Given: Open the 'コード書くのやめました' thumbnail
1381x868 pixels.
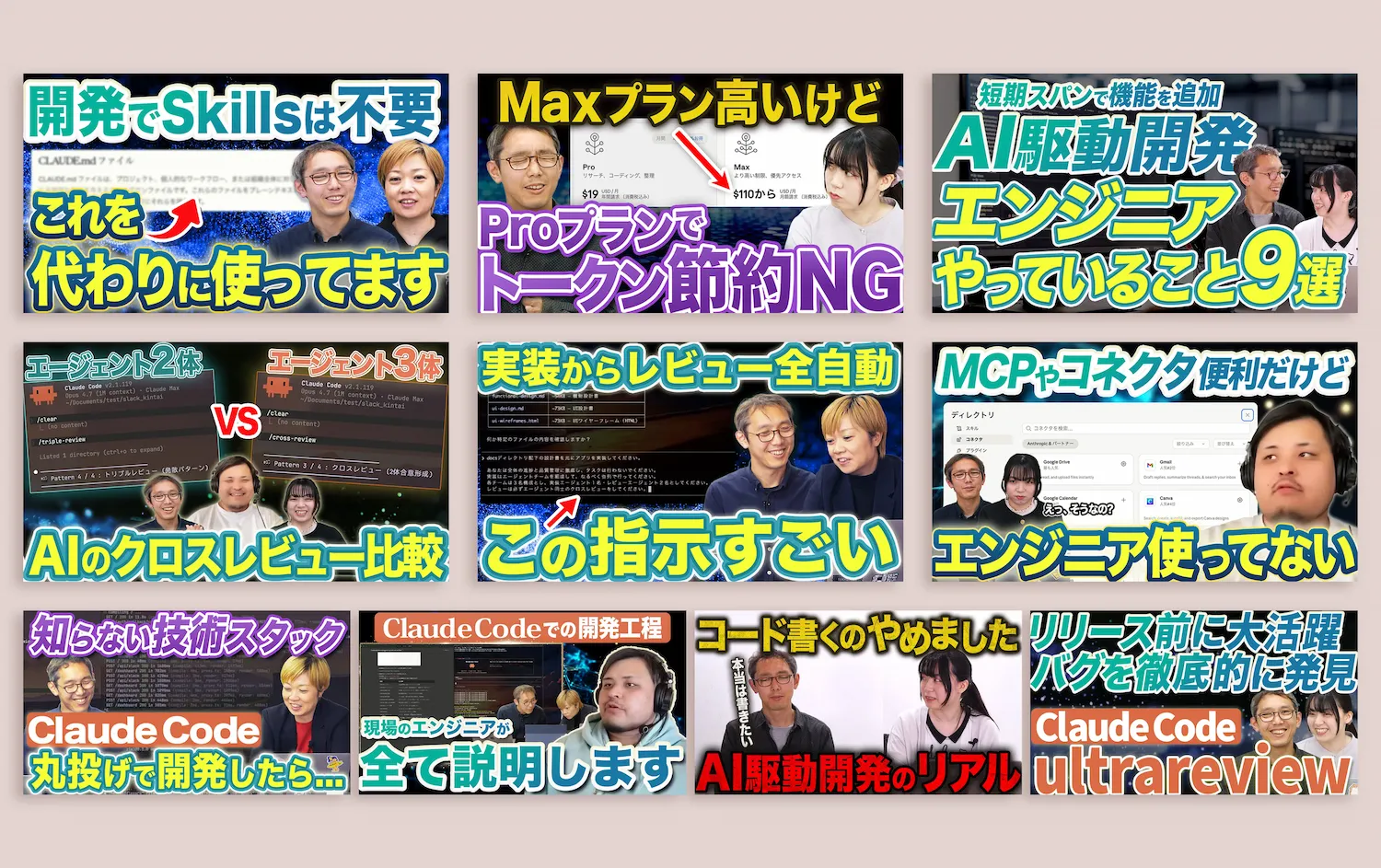Looking at the screenshot, I should point(858,702).
